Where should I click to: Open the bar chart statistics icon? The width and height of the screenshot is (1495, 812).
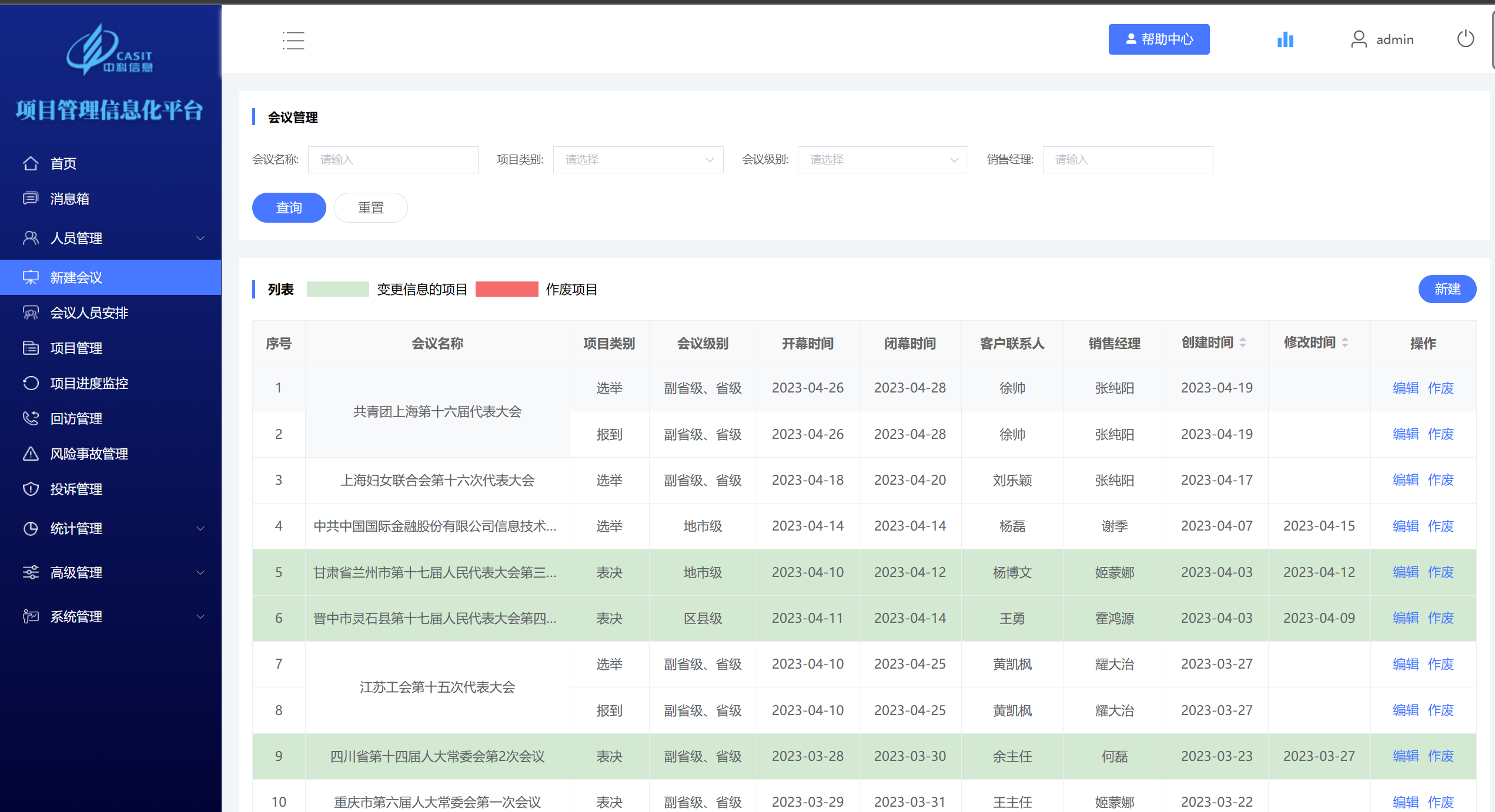(x=1285, y=39)
